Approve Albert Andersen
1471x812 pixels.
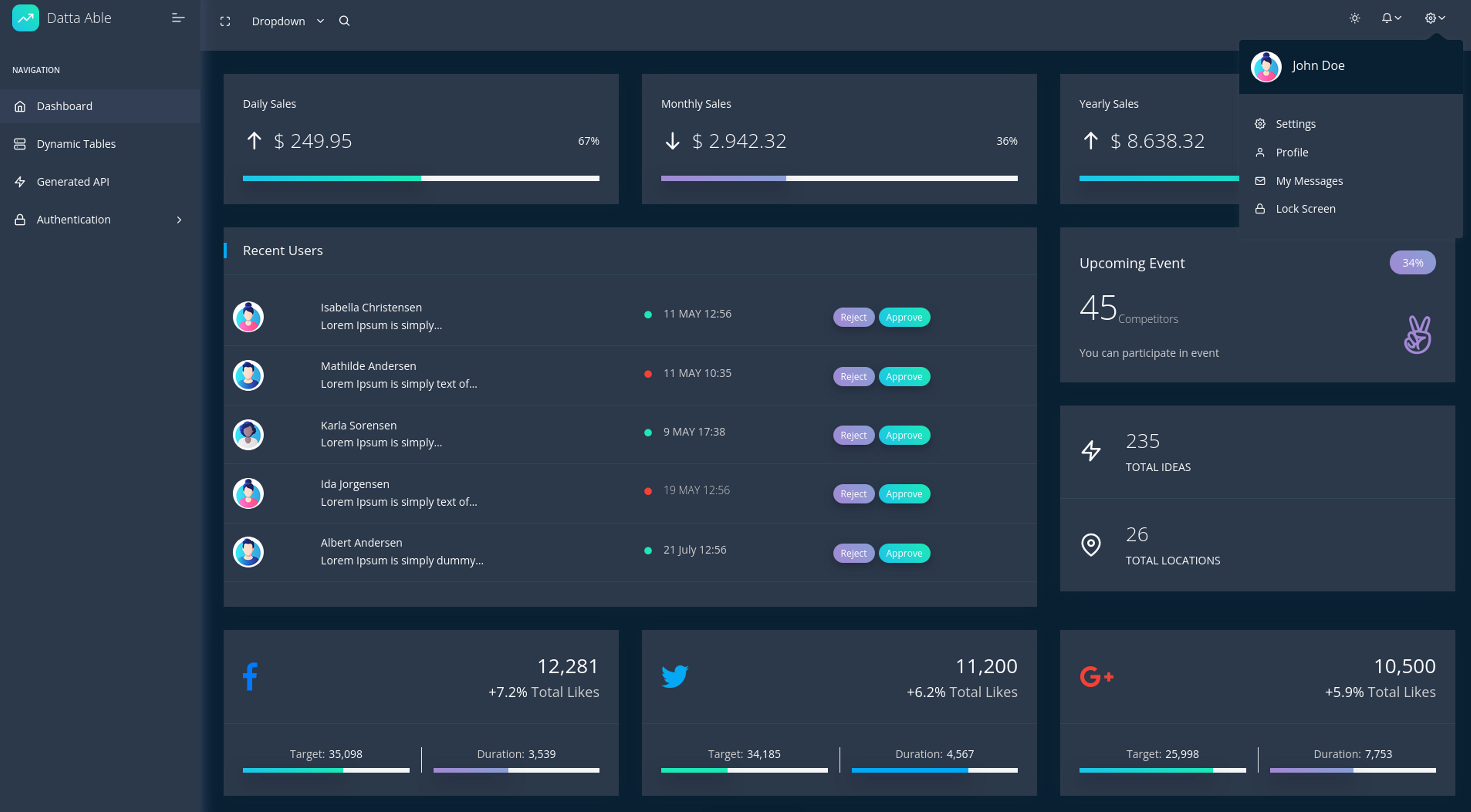(904, 554)
